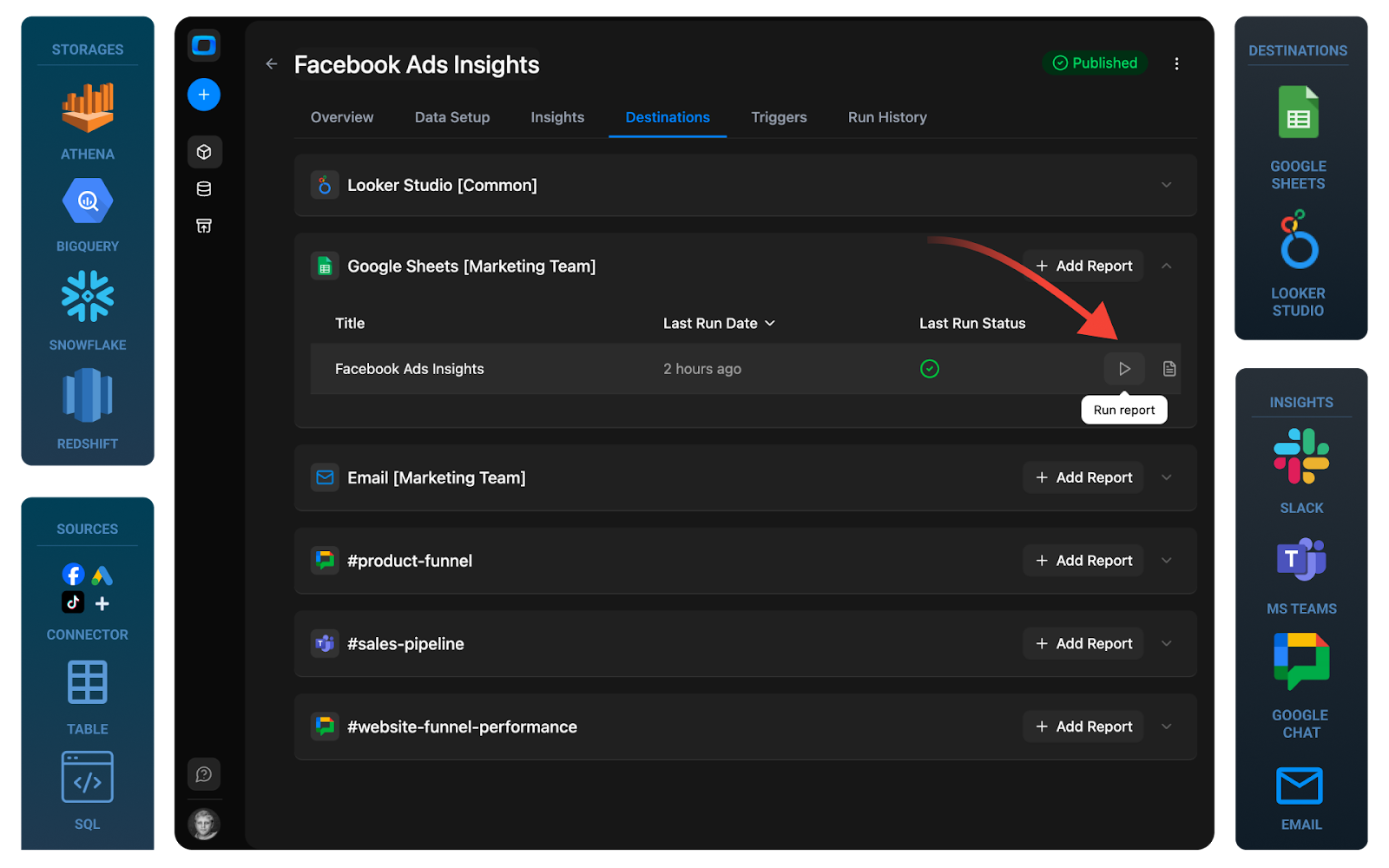The image size is (1389, 868).
Task: Click the Athena storage icon
Action: (x=88, y=108)
